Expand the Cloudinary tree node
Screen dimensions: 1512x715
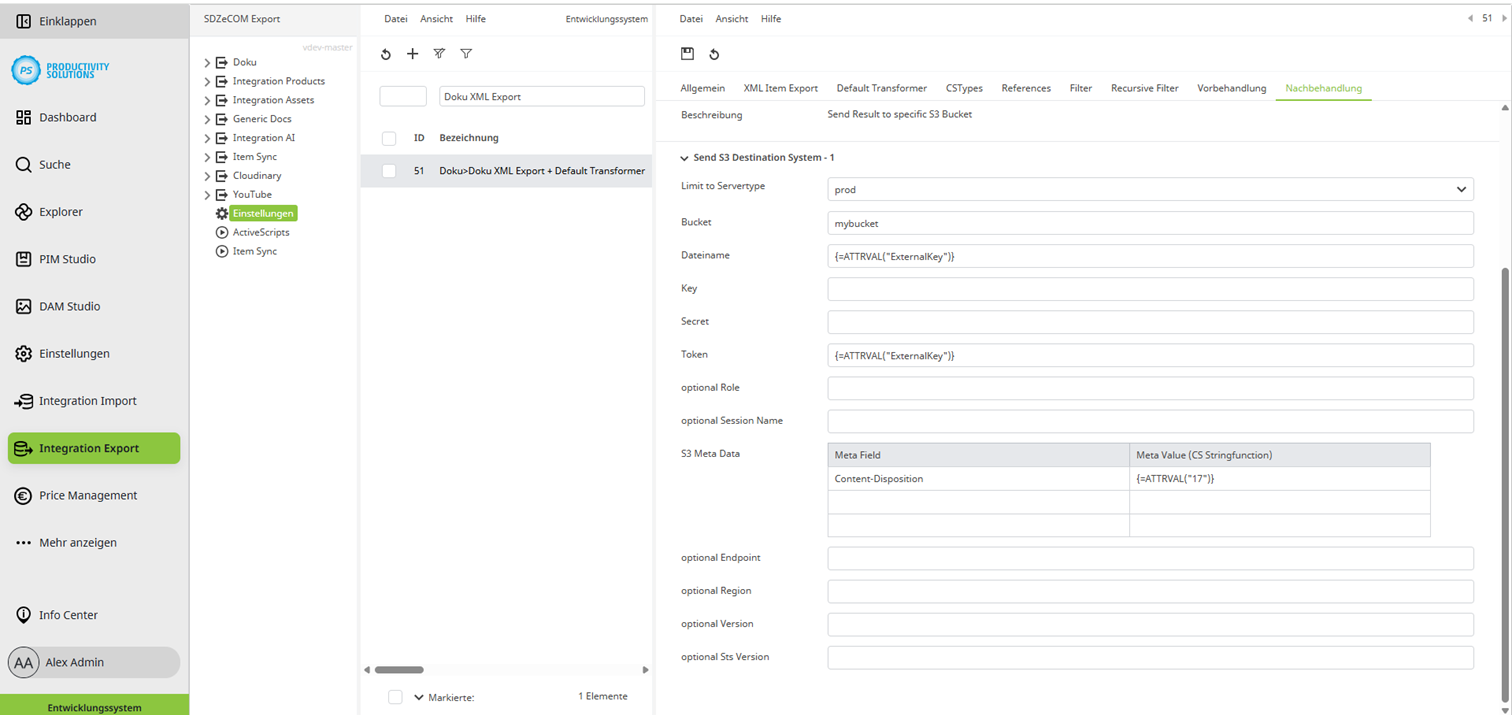(207, 176)
